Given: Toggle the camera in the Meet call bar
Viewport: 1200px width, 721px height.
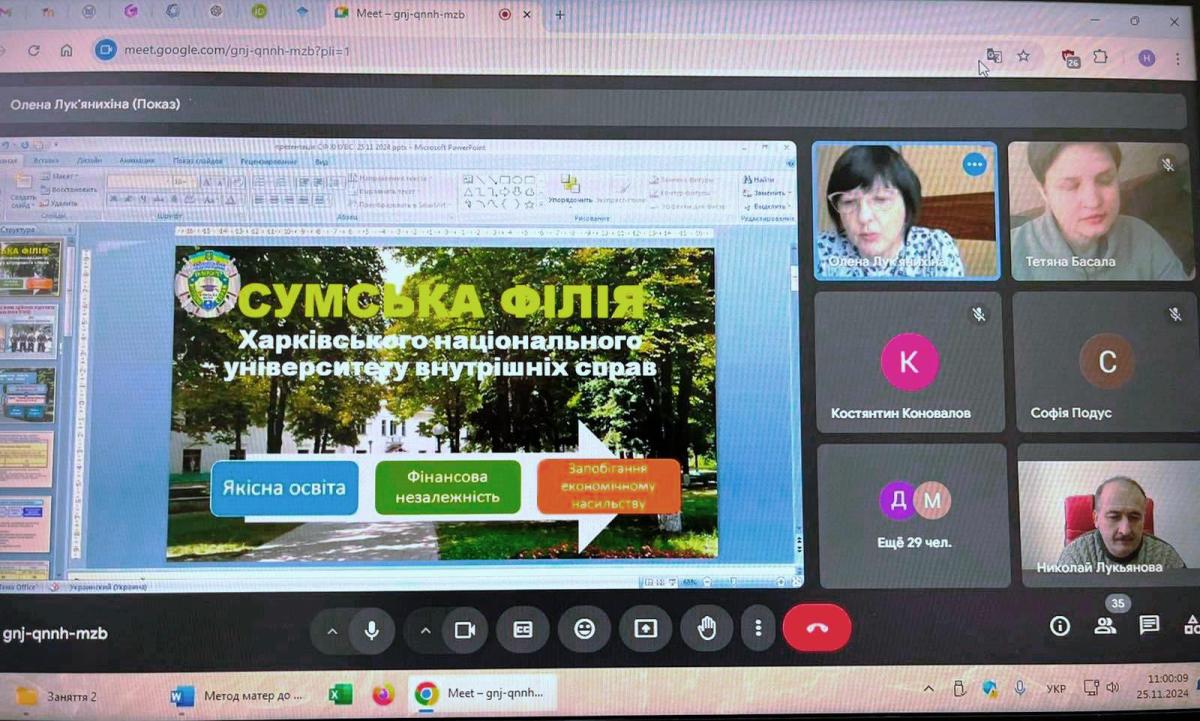Looking at the screenshot, I should point(464,630).
